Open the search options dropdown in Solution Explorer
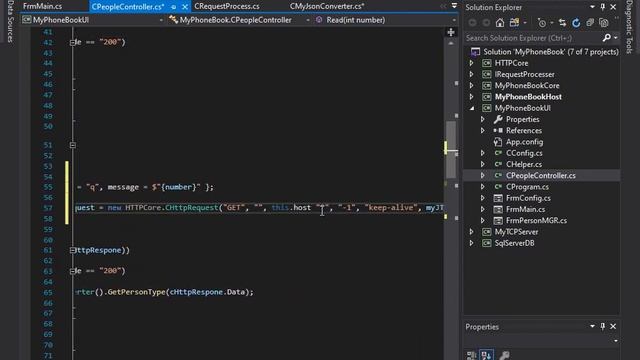The height and width of the screenshot is (360, 640). click(x=616, y=38)
